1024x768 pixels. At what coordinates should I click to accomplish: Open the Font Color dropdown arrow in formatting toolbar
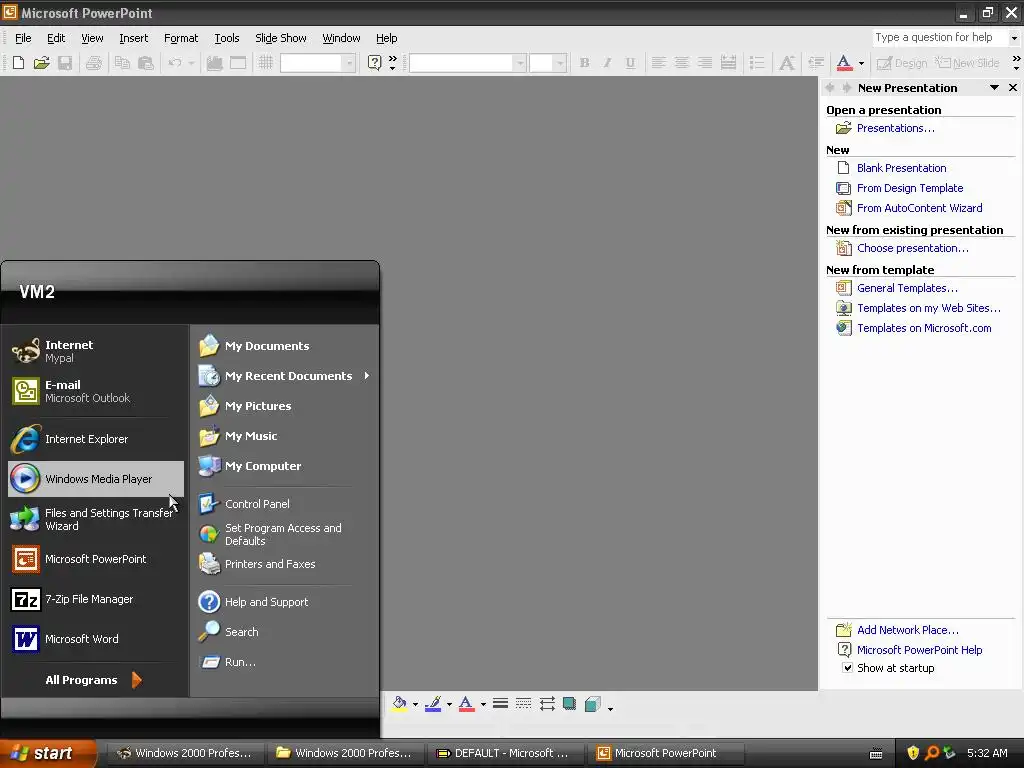click(861, 63)
